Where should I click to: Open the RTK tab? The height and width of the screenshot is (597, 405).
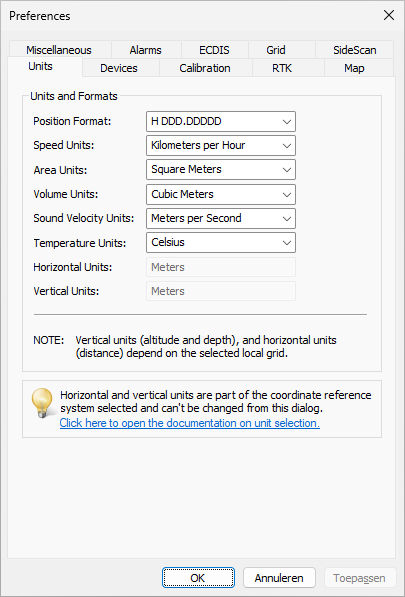coord(282,68)
